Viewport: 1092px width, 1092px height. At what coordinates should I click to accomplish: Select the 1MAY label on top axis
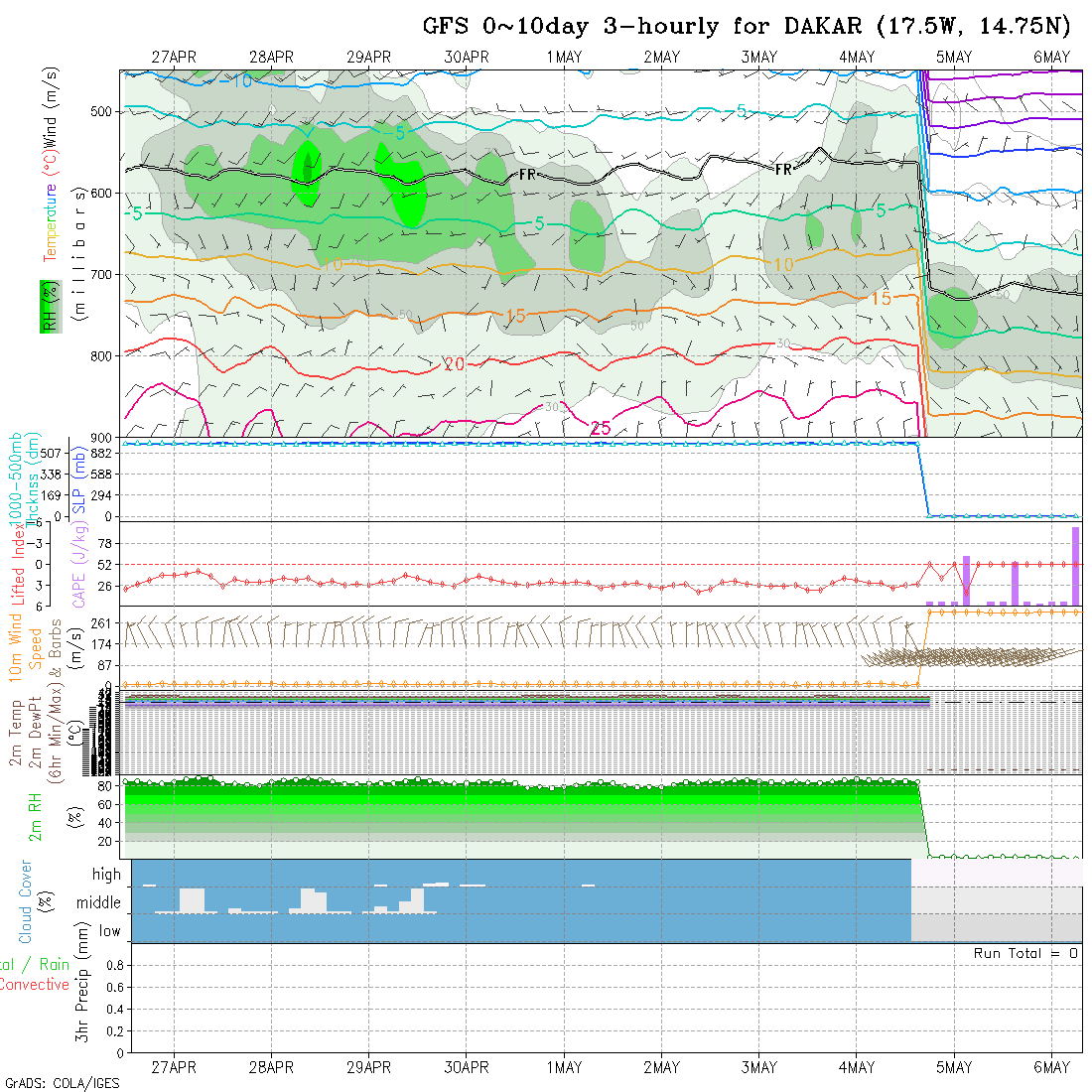click(564, 57)
